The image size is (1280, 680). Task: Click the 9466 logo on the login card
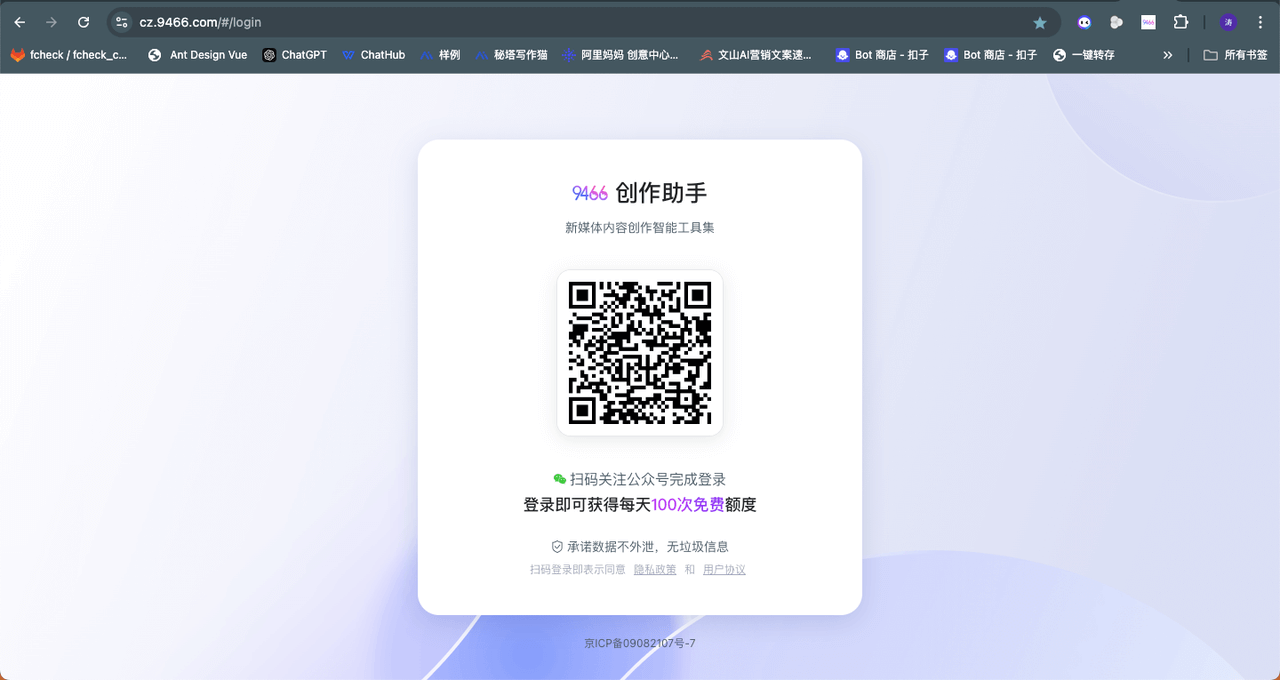click(x=590, y=193)
